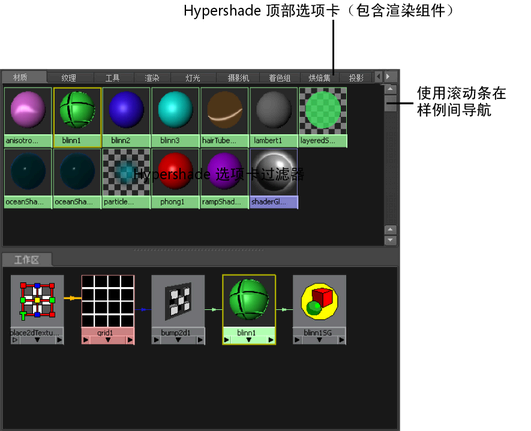Select the place2dTexture node swatch
This screenshot has height=431, width=531.
37,301
